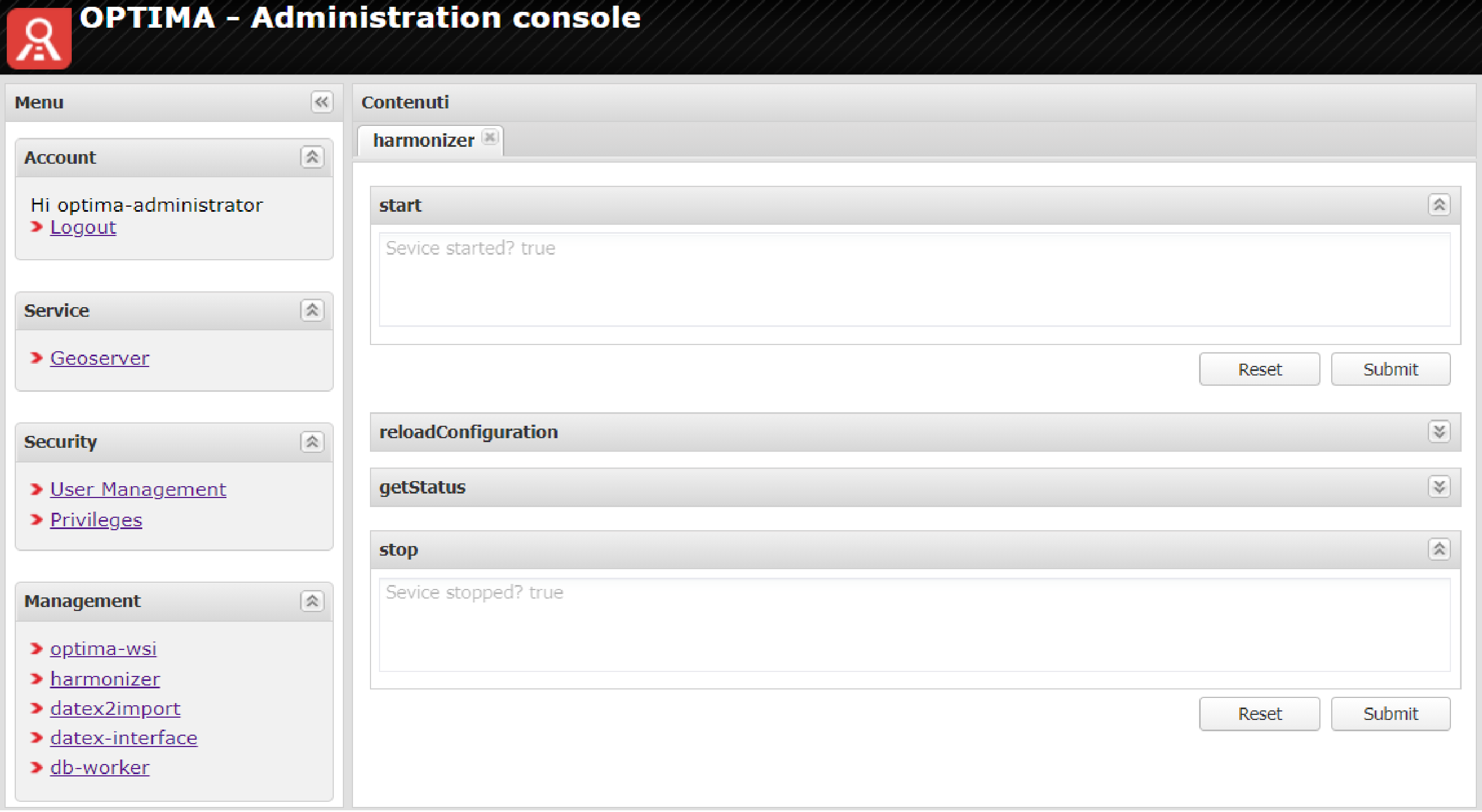Close the harmonizer tab

pos(490,137)
